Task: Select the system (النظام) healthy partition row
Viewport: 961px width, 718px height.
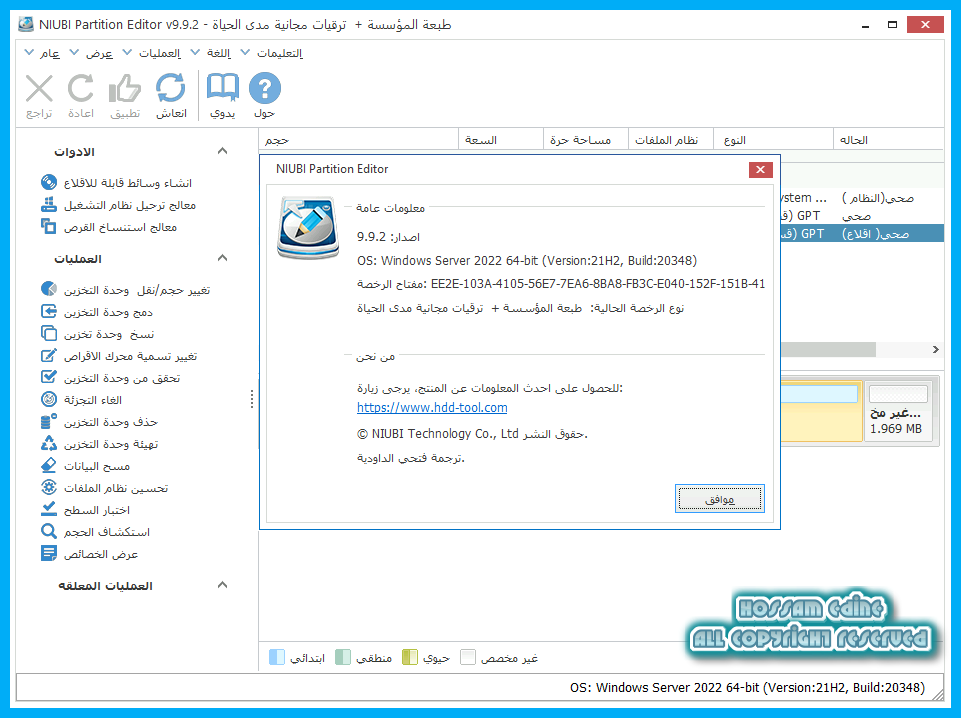Action: pyautogui.click(x=862, y=198)
